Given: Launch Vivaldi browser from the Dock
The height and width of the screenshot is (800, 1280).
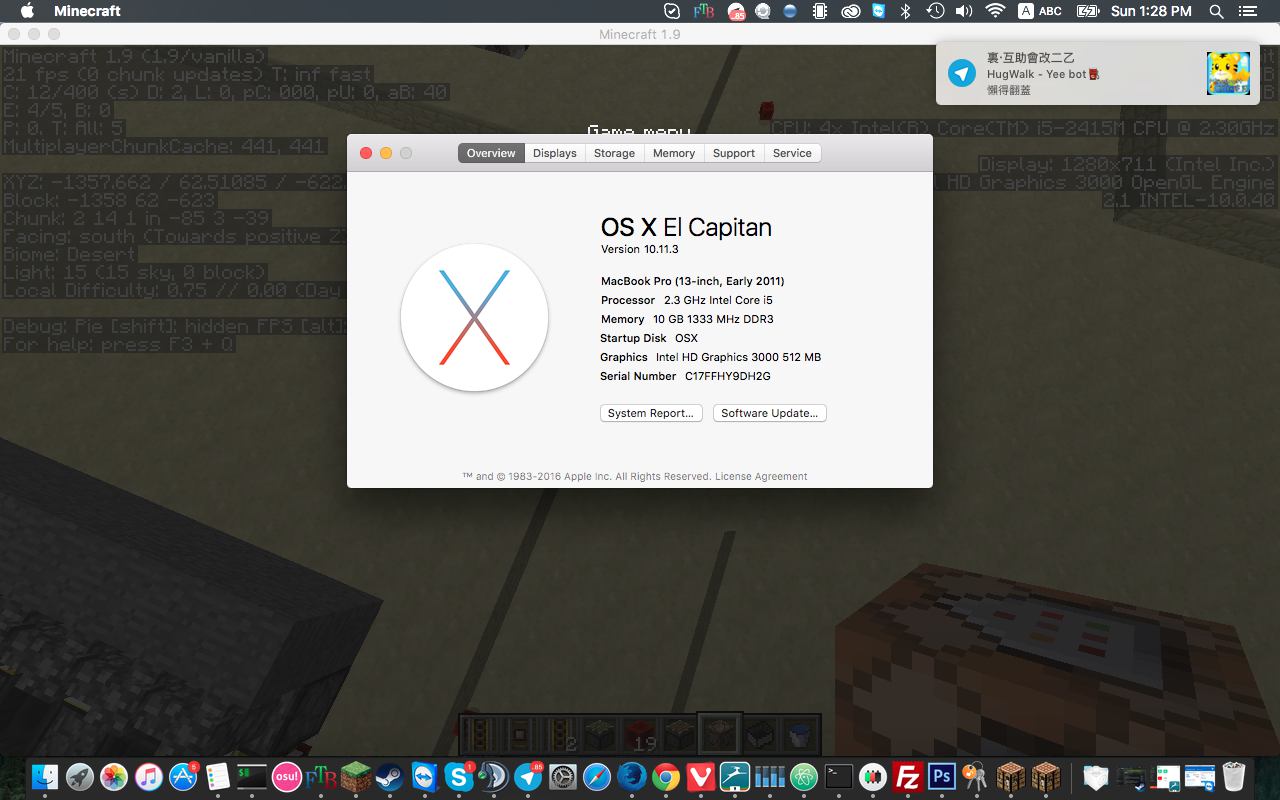Looking at the screenshot, I should pos(701,776).
